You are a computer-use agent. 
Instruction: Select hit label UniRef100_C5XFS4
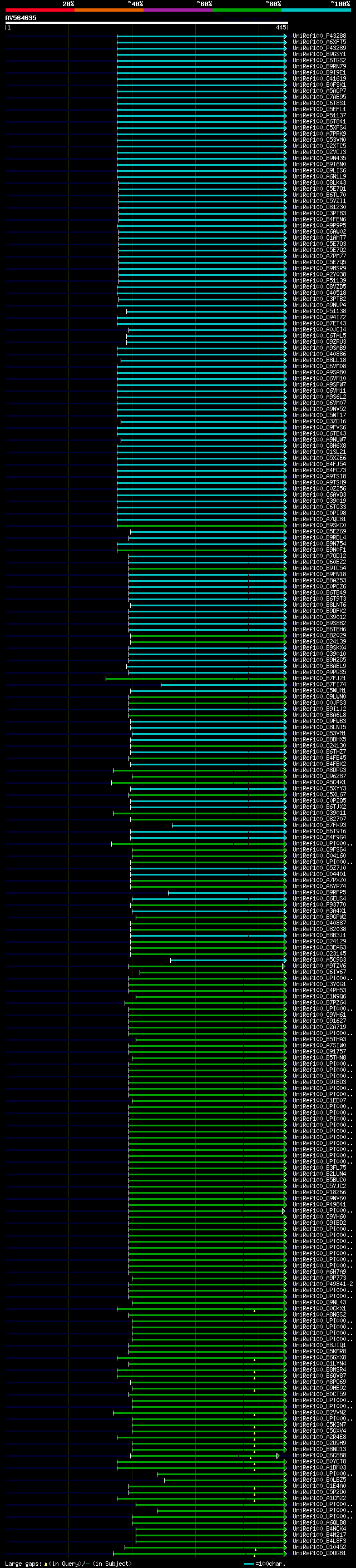[x=319, y=127]
